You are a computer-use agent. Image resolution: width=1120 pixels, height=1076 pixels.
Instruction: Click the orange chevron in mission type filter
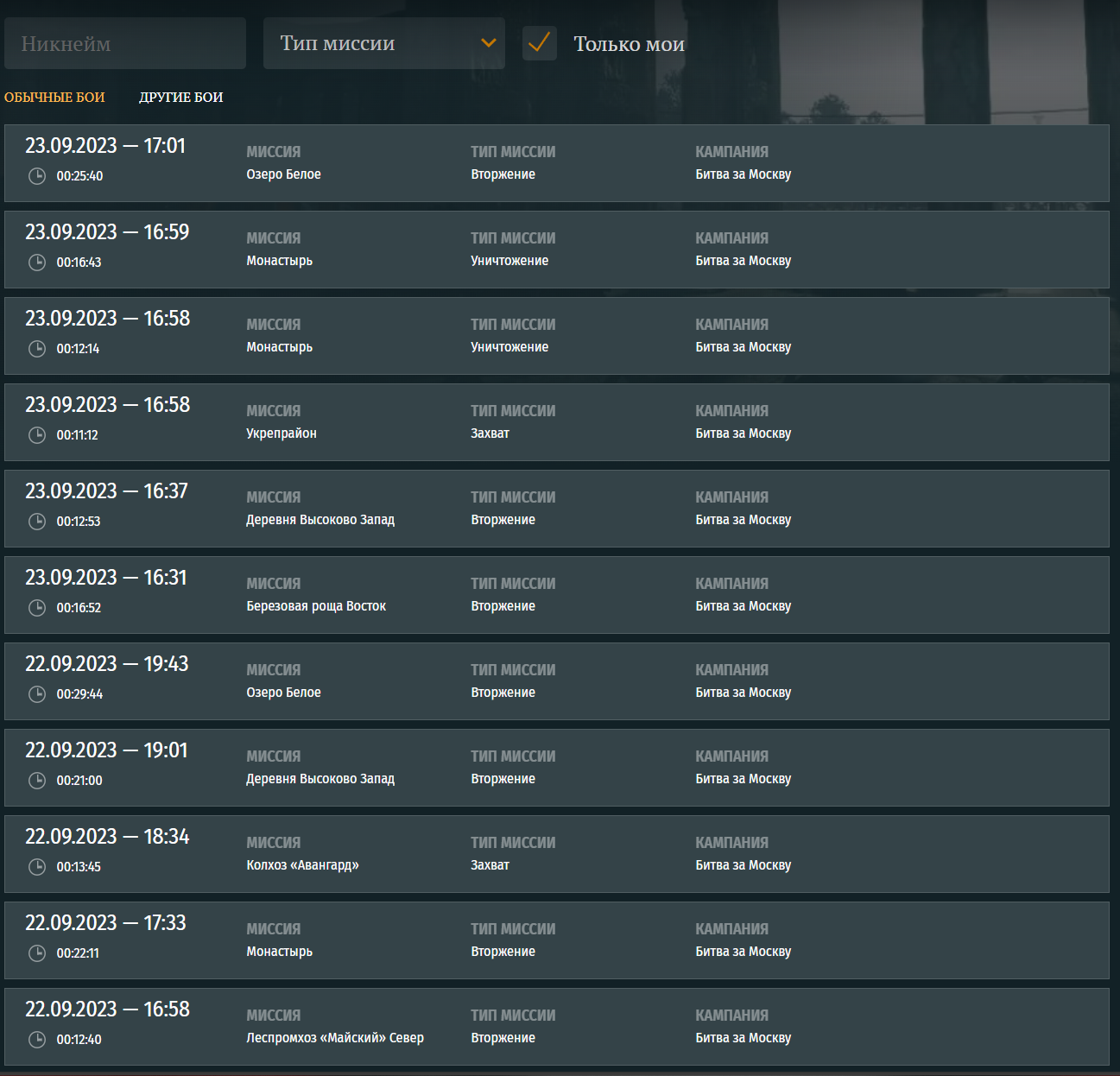tap(489, 43)
